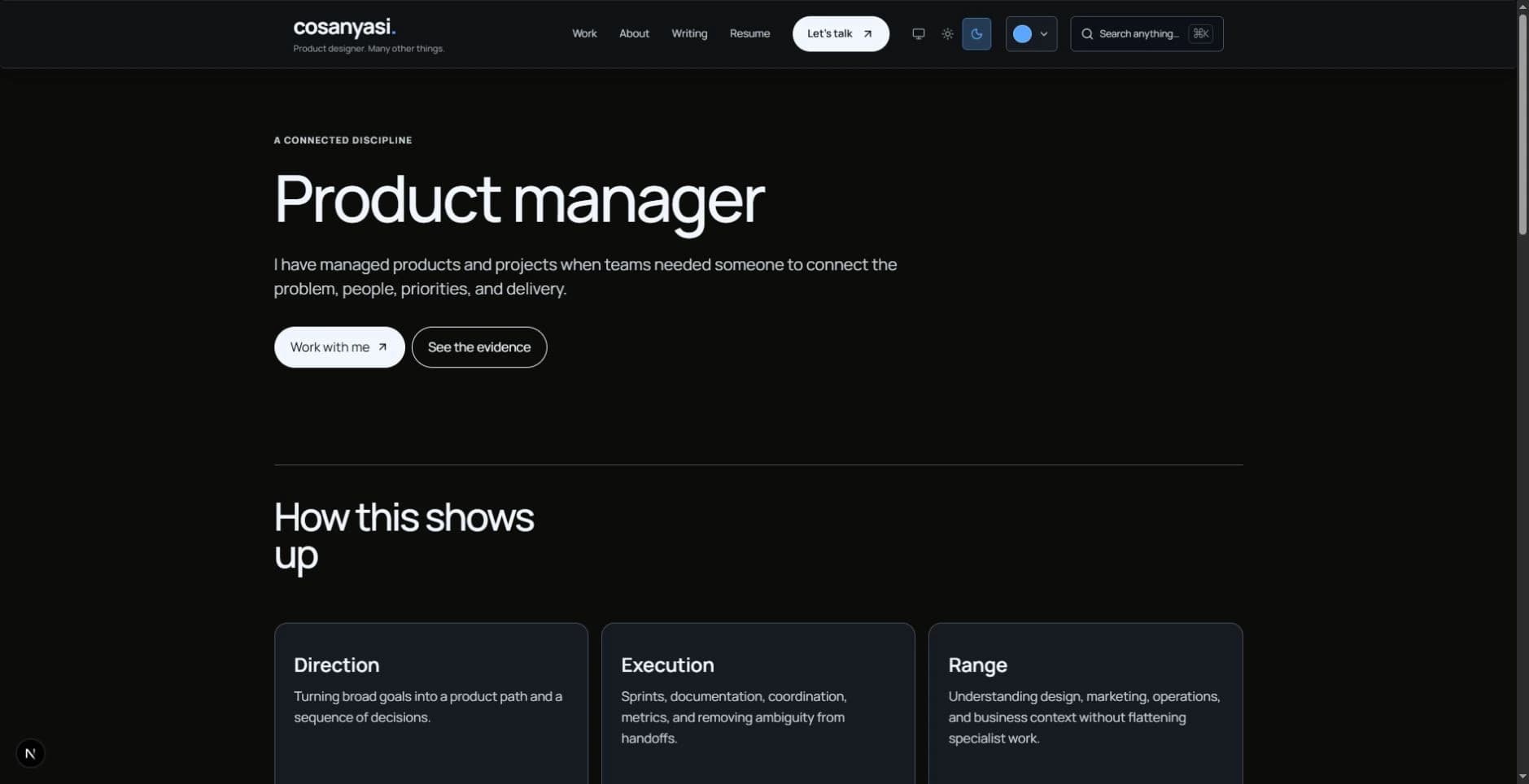
Task: Focus the Search anything field
Action: coord(1147,34)
